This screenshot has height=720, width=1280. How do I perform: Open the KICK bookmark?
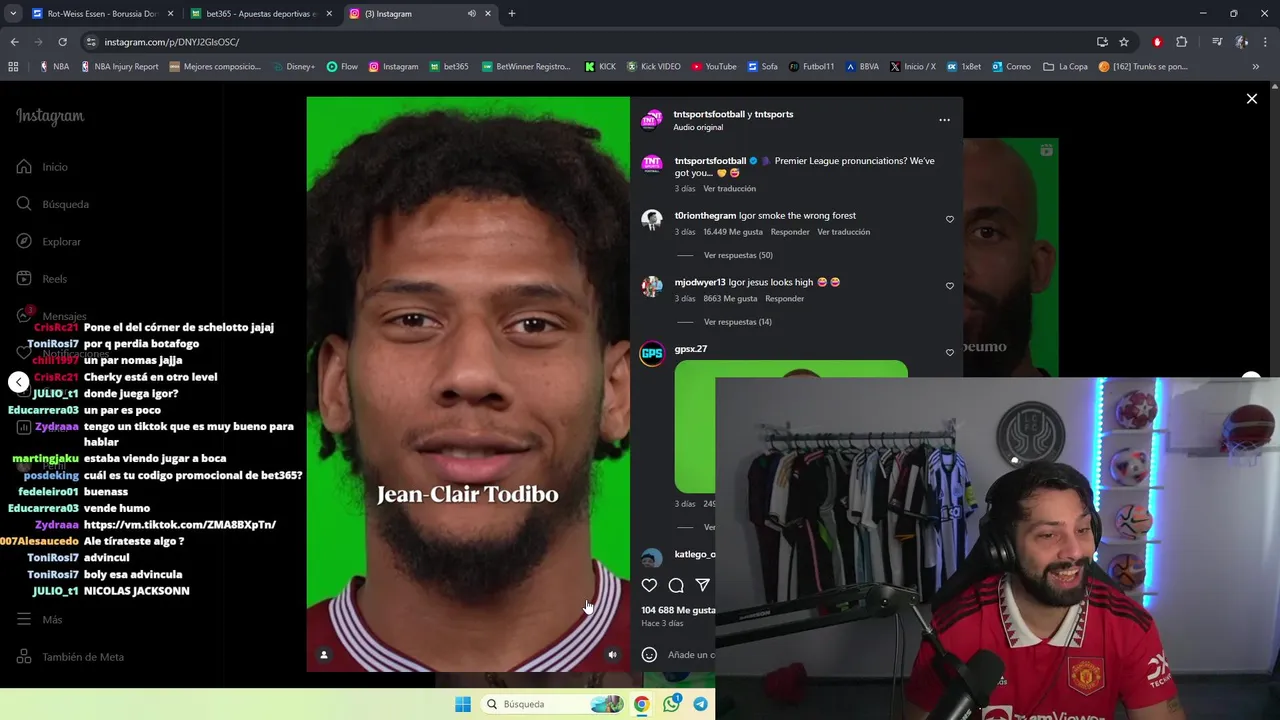599,67
